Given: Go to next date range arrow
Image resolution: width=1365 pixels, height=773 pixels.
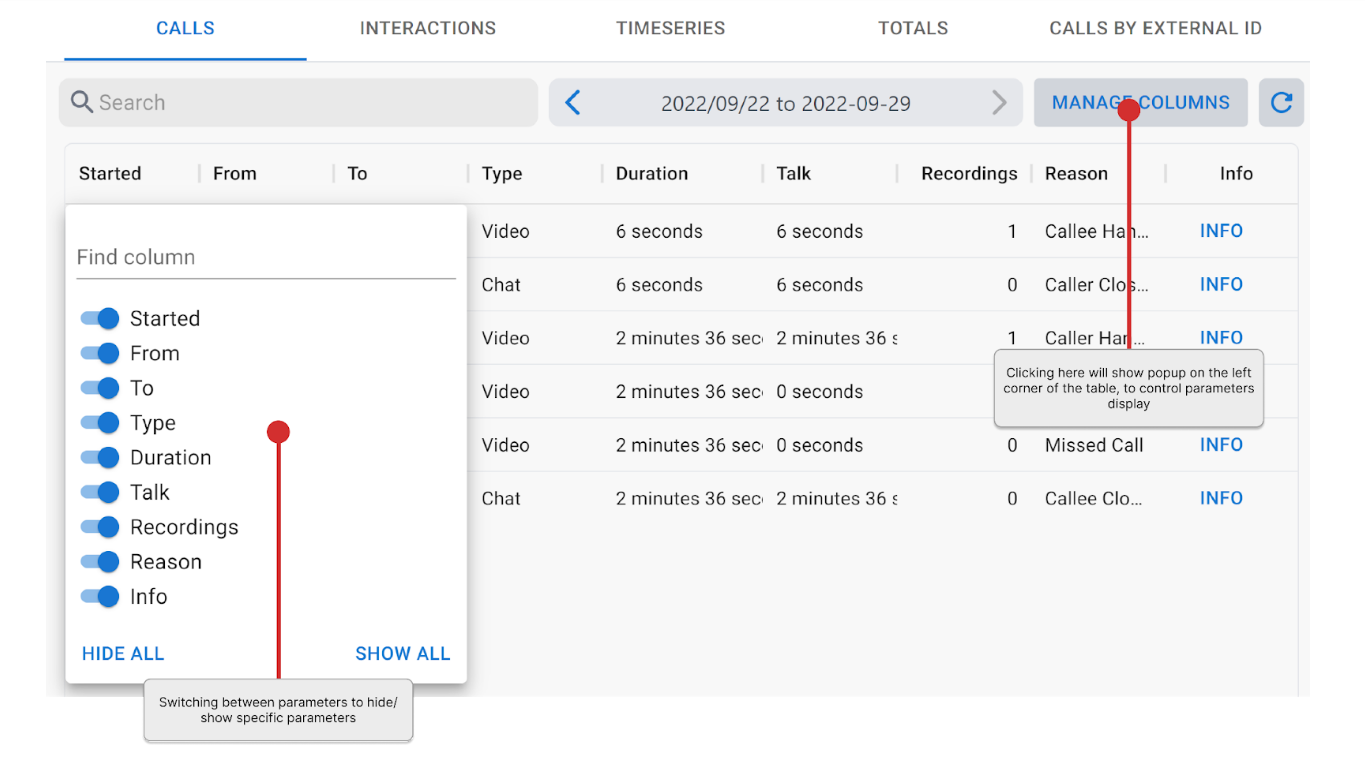Looking at the screenshot, I should (998, 103).
